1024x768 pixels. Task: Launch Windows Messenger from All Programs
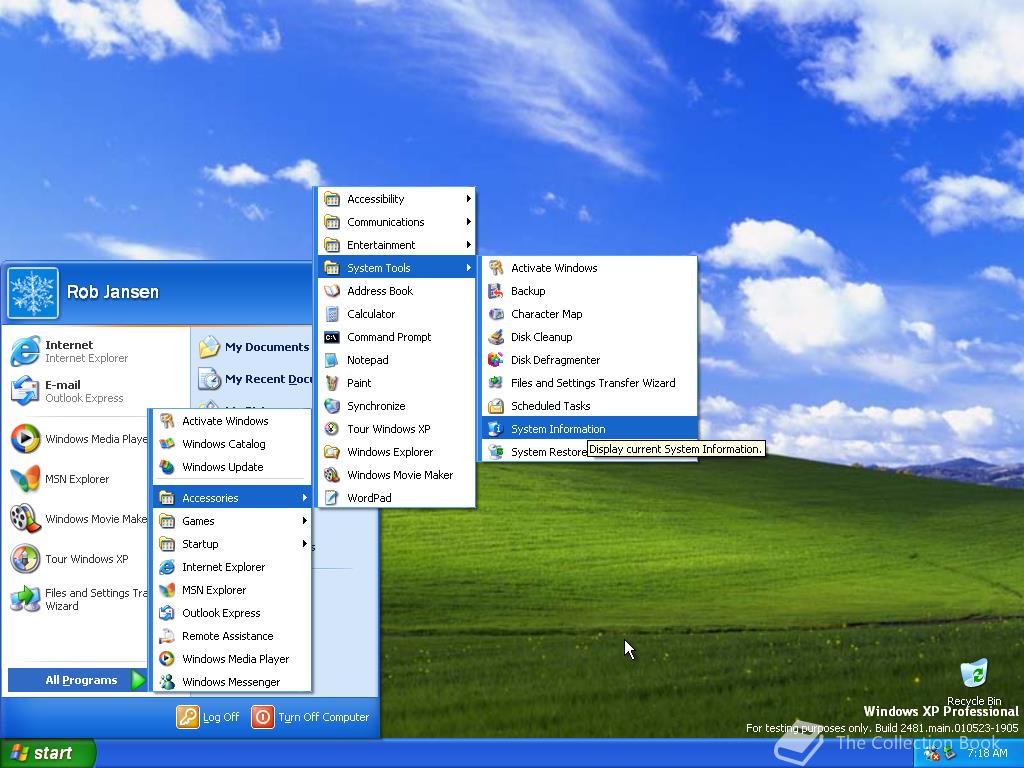point(232,682)
